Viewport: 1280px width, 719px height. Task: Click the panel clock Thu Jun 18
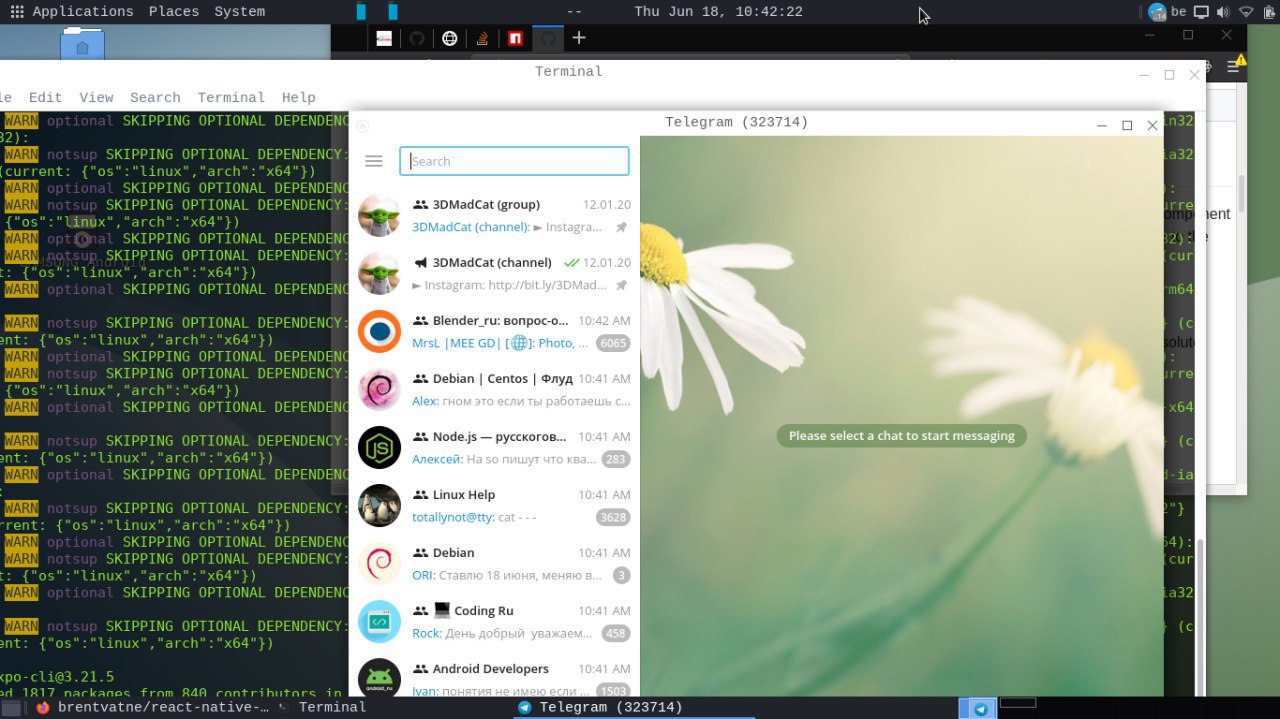click(x=718, y=12)
